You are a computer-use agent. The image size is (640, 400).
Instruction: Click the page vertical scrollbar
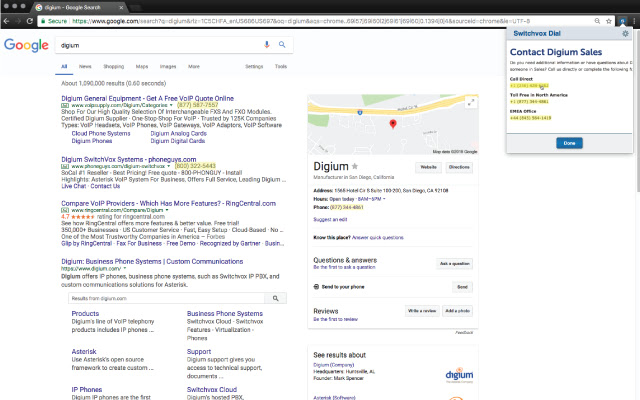click(637, 109)
